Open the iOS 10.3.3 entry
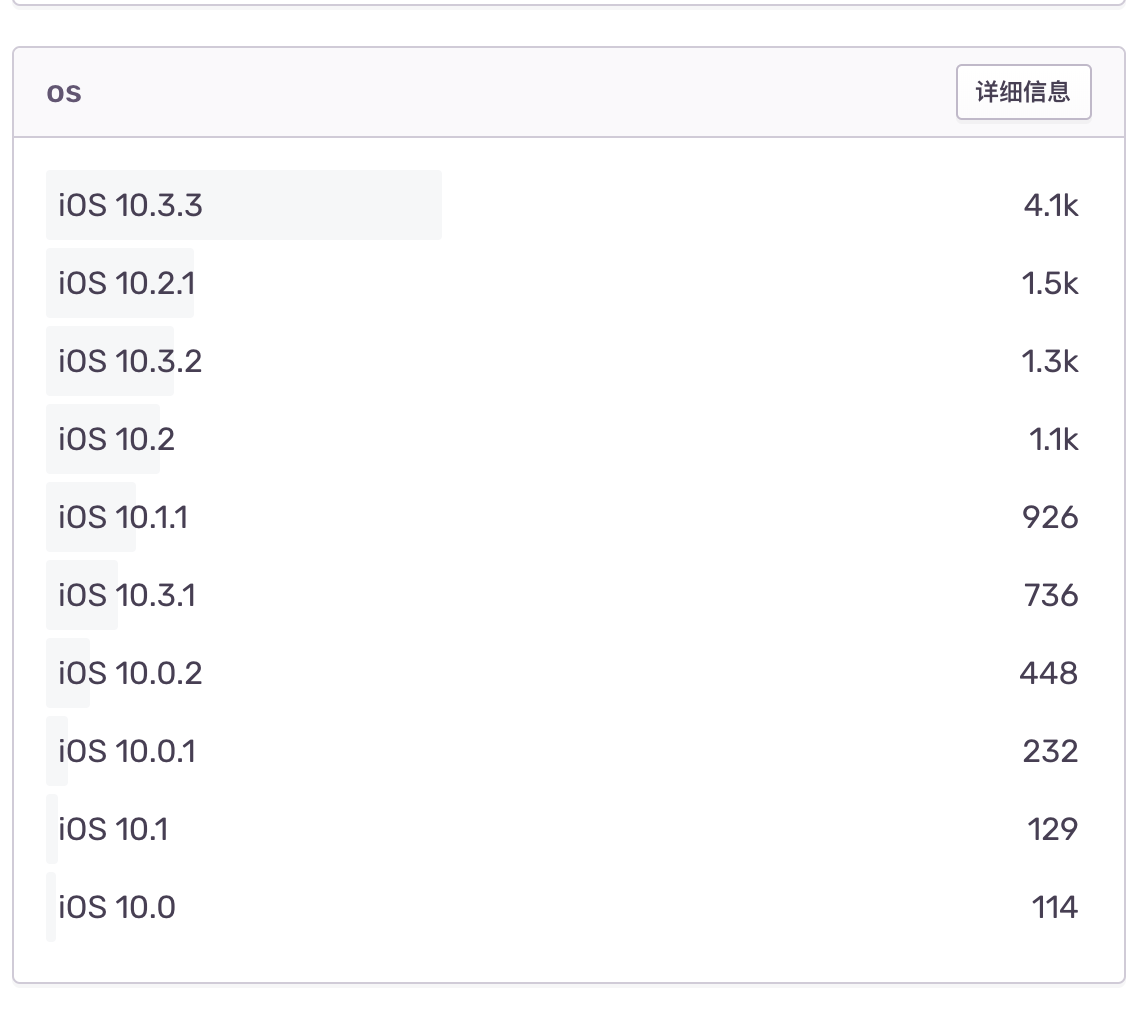The image size is (1144, 1010). (131, 206)
